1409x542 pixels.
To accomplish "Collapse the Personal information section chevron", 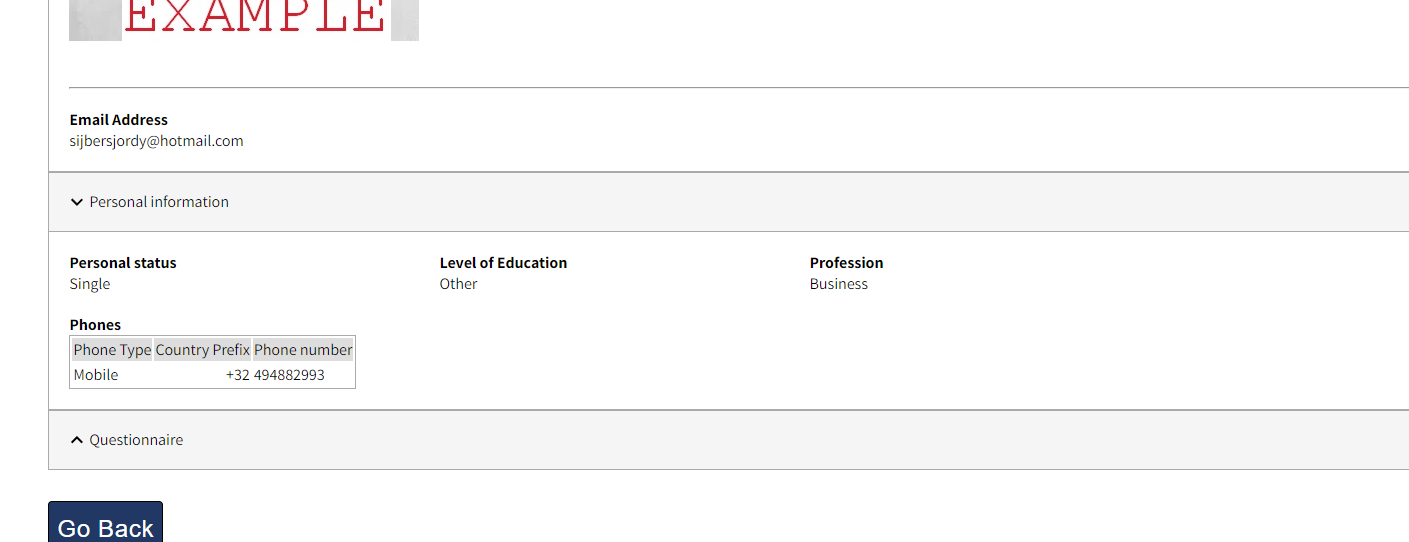I will point(77,202).
